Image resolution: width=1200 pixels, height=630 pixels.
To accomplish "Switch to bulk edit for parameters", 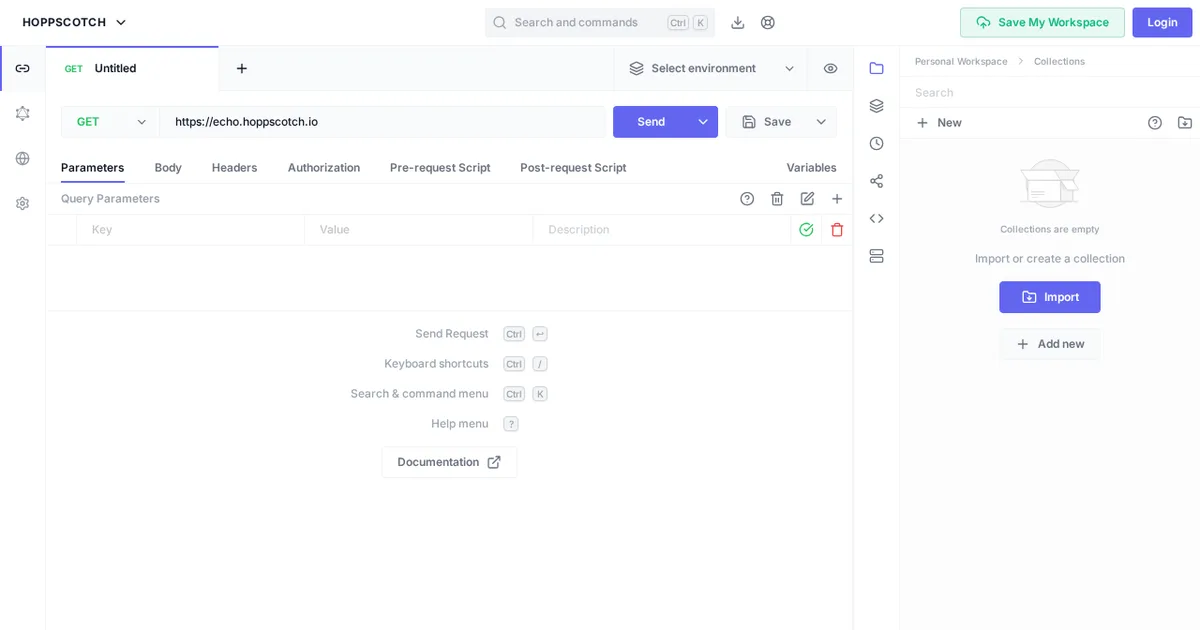I will (x=807, y=198).
